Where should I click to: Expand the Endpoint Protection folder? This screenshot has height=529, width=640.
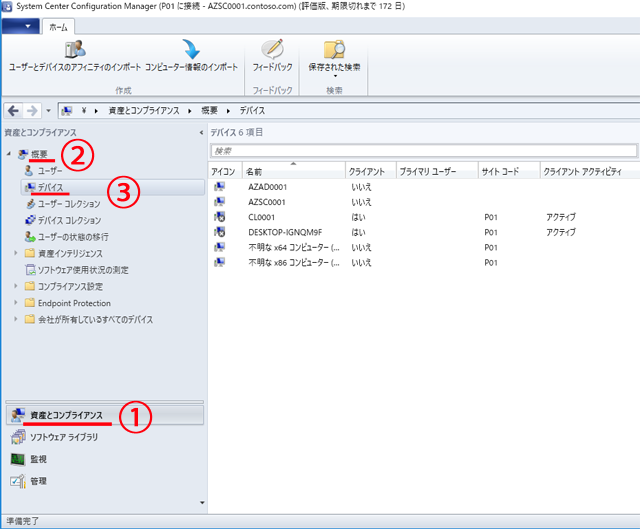click(17, 303)
